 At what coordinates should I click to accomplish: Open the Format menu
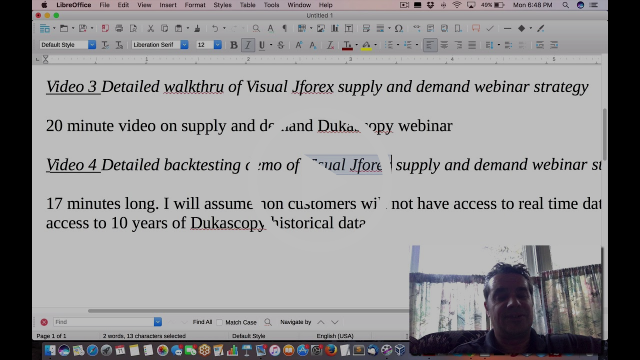pyautogui.click(x=195, y=5)
